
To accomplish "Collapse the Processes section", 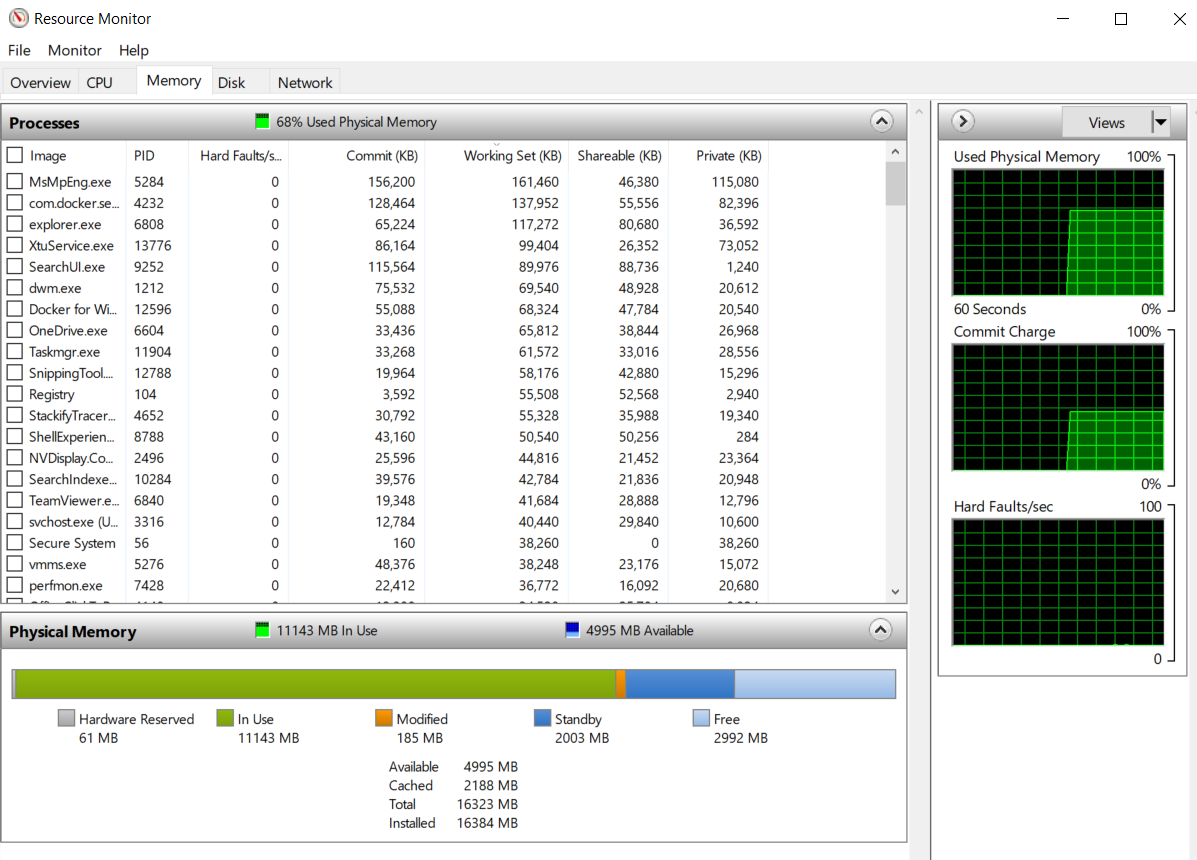I will pos(881,121).
